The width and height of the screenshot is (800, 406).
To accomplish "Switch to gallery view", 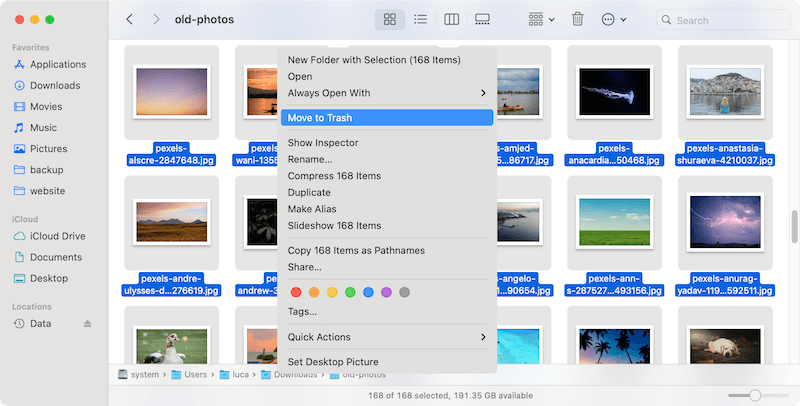I will tap(482, 19).
